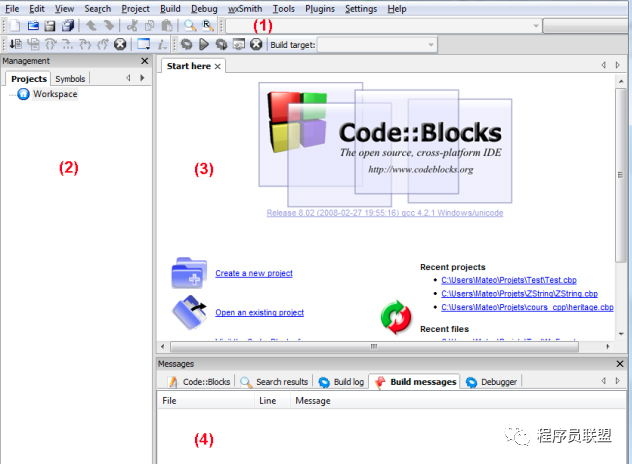The image size is (632, 464).
Task: Click the Build and run icon
Action: coord(221,44)
